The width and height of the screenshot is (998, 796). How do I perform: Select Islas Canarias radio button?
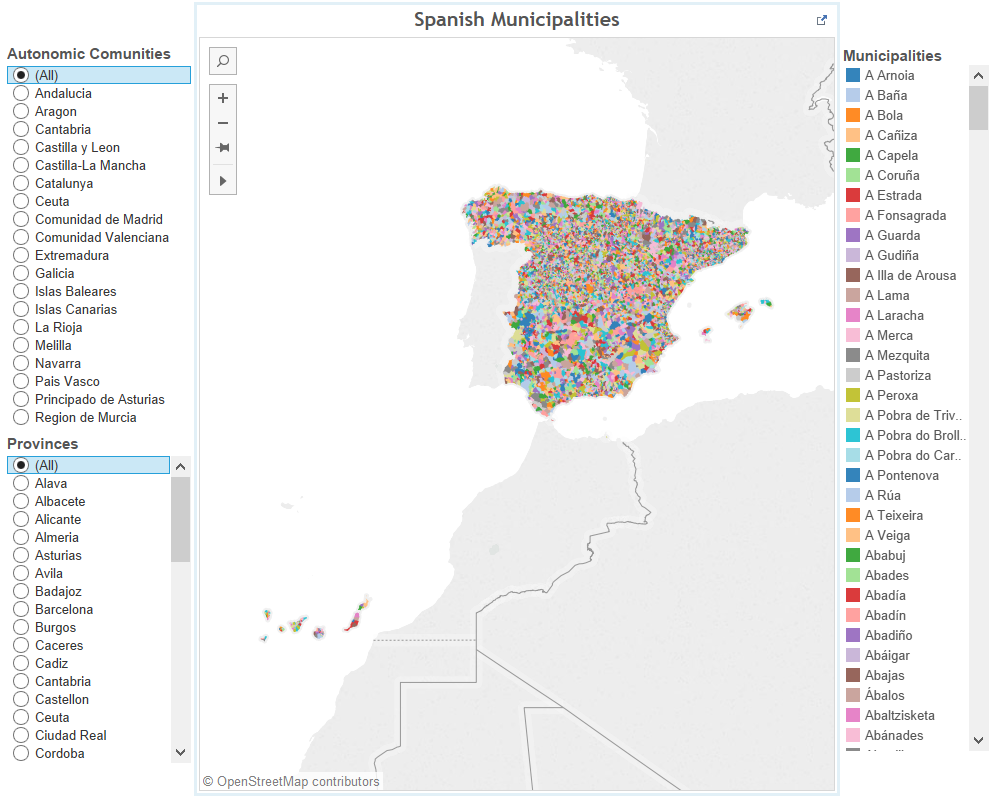(x=21, y=309)
